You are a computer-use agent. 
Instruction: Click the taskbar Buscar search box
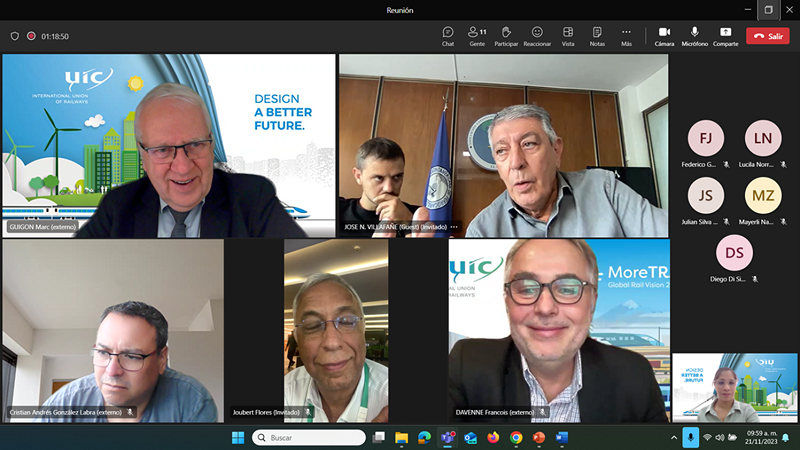pos(309,438)
